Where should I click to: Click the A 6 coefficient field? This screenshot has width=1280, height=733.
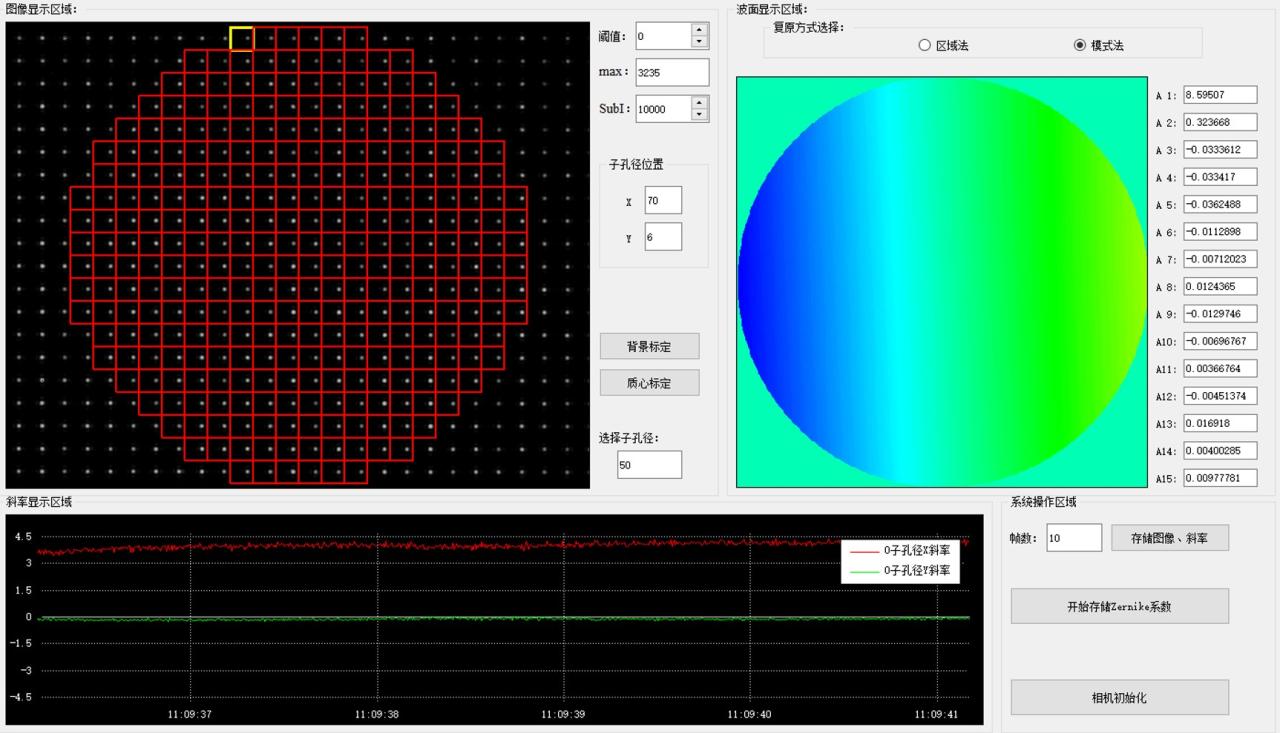point(1219,231)
